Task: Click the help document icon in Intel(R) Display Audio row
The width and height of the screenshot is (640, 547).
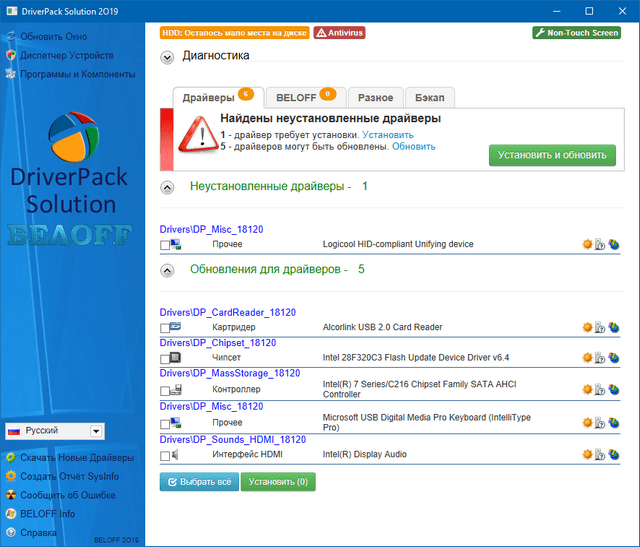Action: pos(600,455)
